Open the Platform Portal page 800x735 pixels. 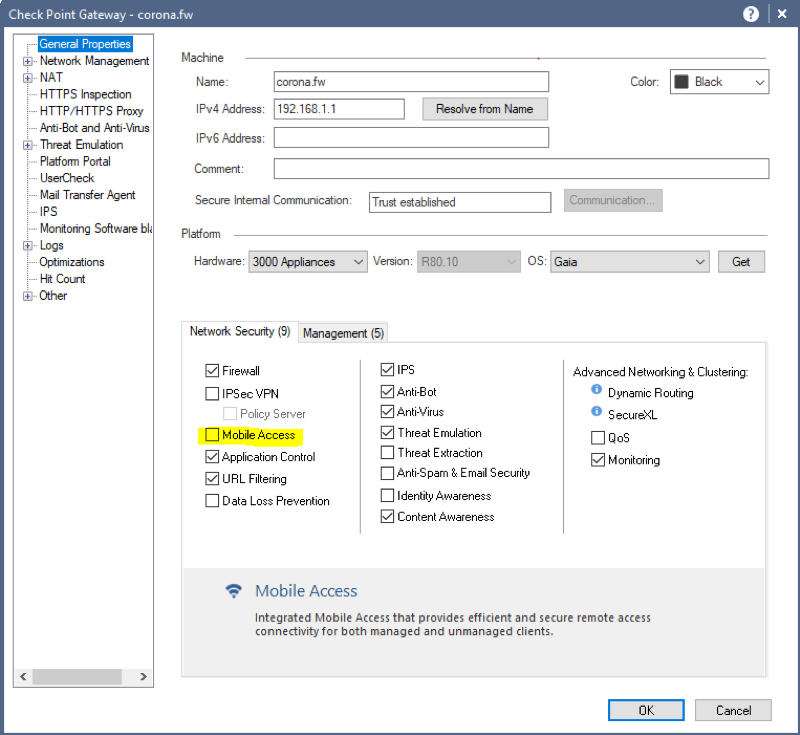coord(76,162)
